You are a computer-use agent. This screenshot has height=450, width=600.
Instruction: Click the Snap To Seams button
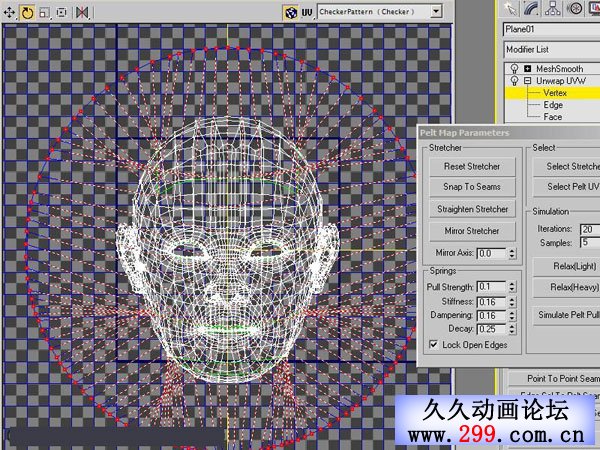pyautogui.click(x=472, y=187)
